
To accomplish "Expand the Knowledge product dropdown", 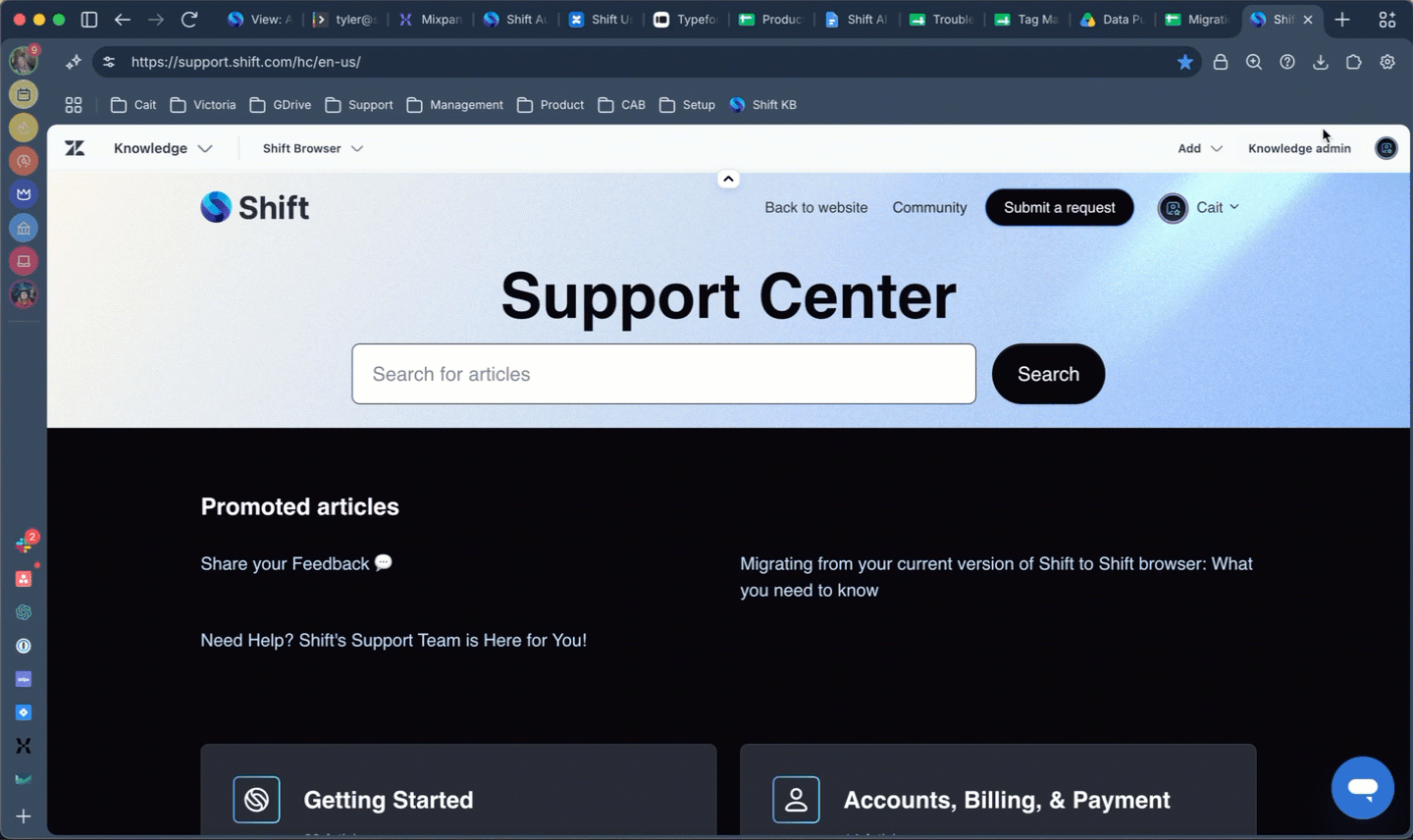I will (163, 148).
